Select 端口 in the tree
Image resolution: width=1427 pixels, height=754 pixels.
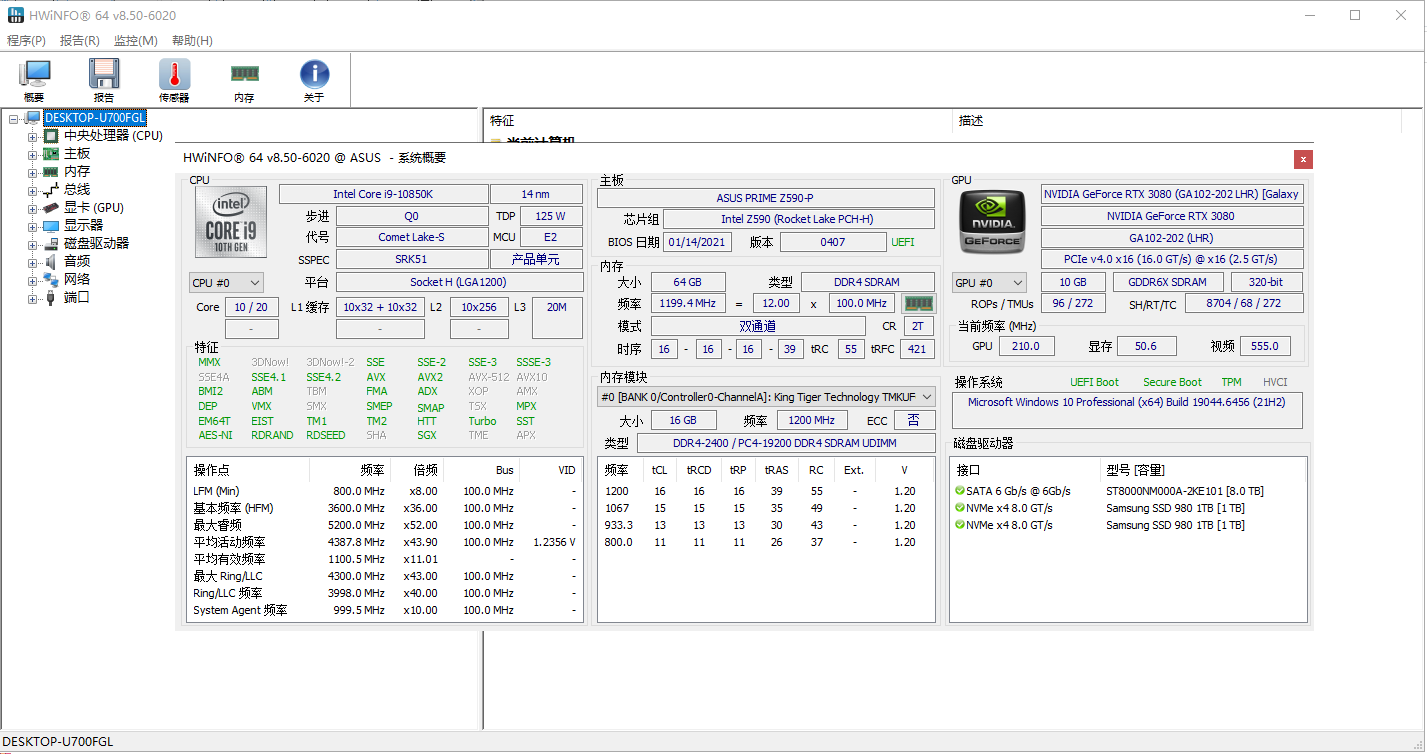click(77, 298)
